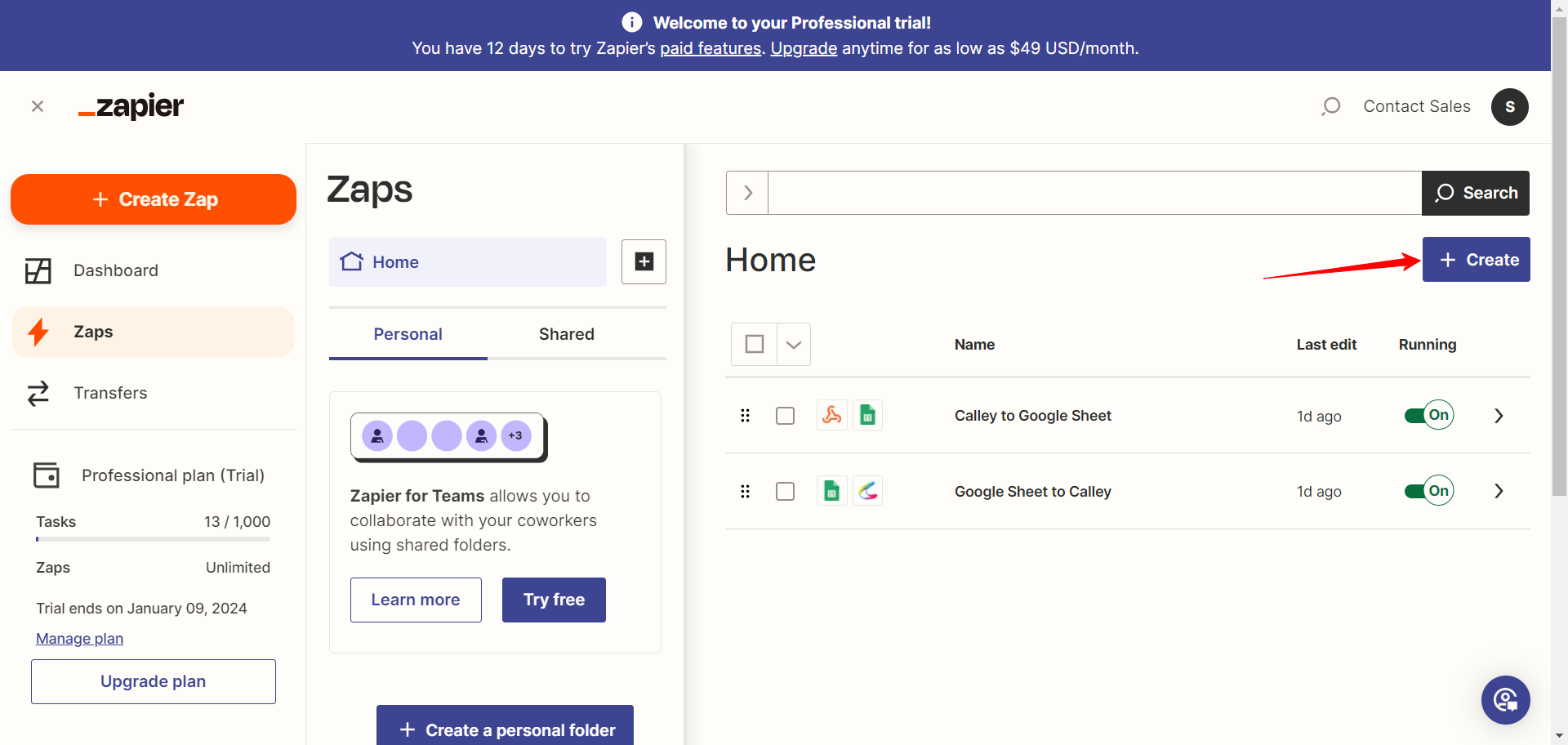Image resolution: width=1568 pixels, height=745 pixels.
Task: Open the Google Sheet to Calley Zap name
Action: pos(1032,491)
